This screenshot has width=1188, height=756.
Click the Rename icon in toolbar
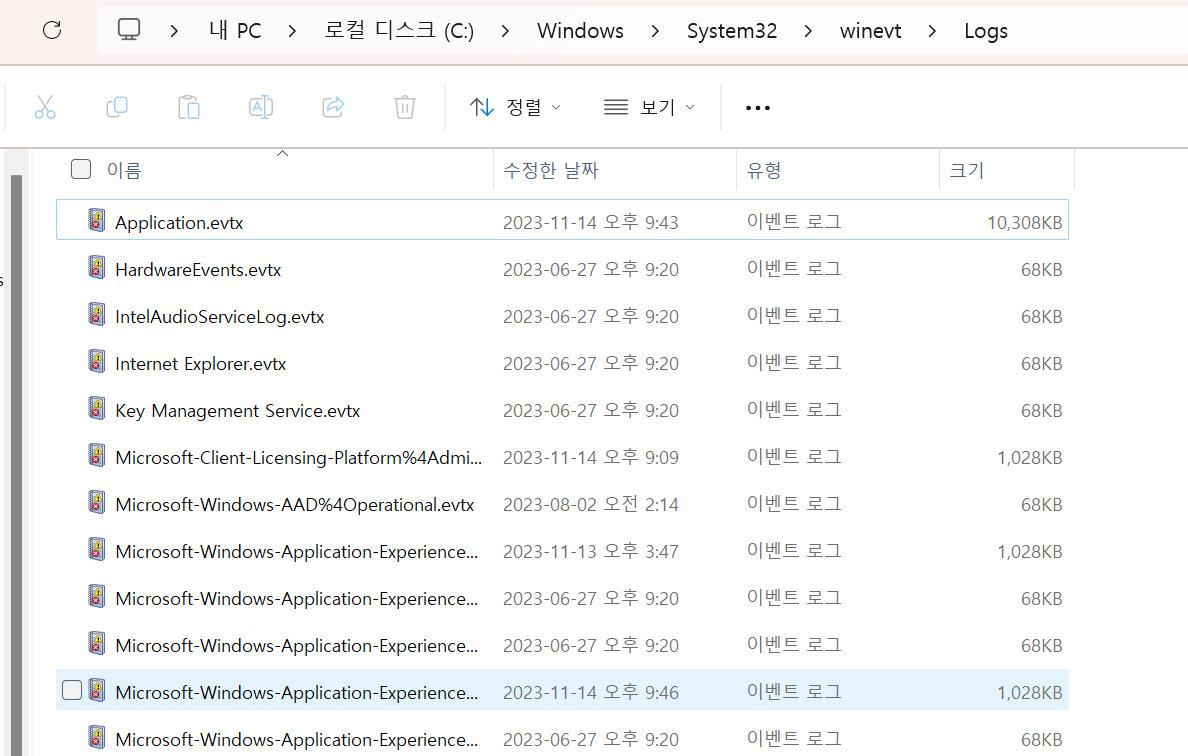click(x=261, y=108)
